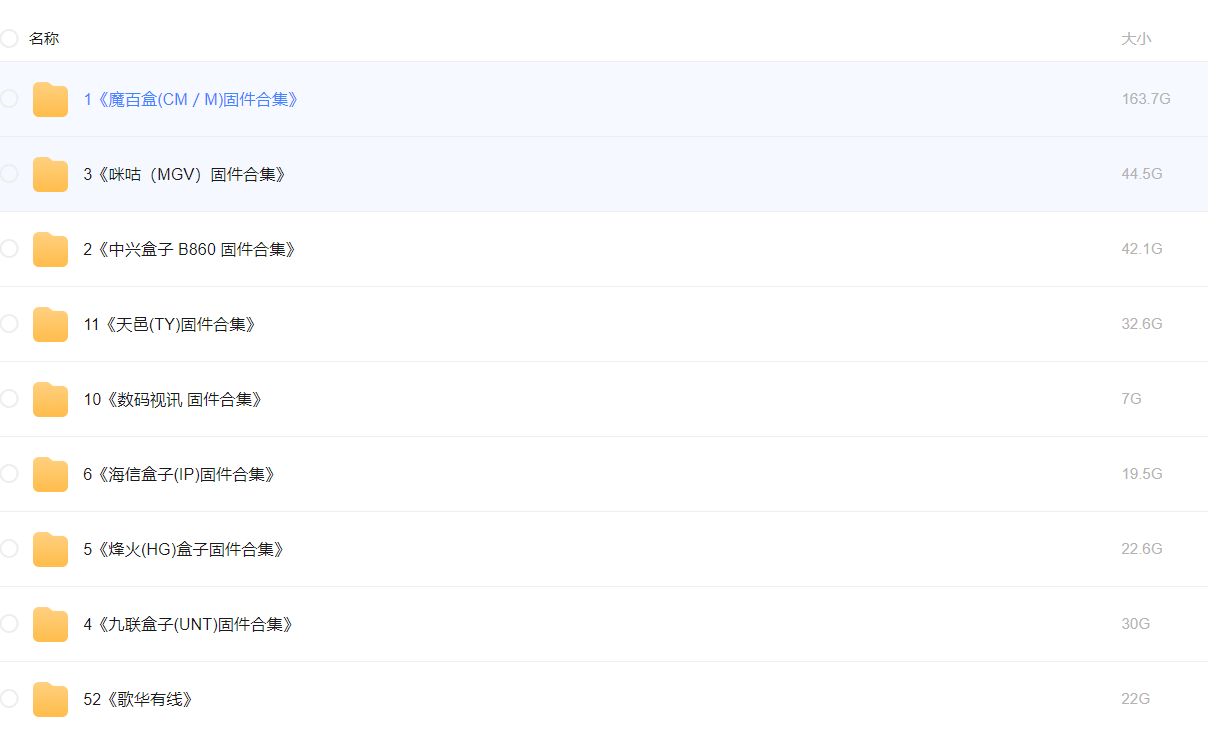
Task: Open folder icon for 歌华有线
Action: (x=50, y=699)
